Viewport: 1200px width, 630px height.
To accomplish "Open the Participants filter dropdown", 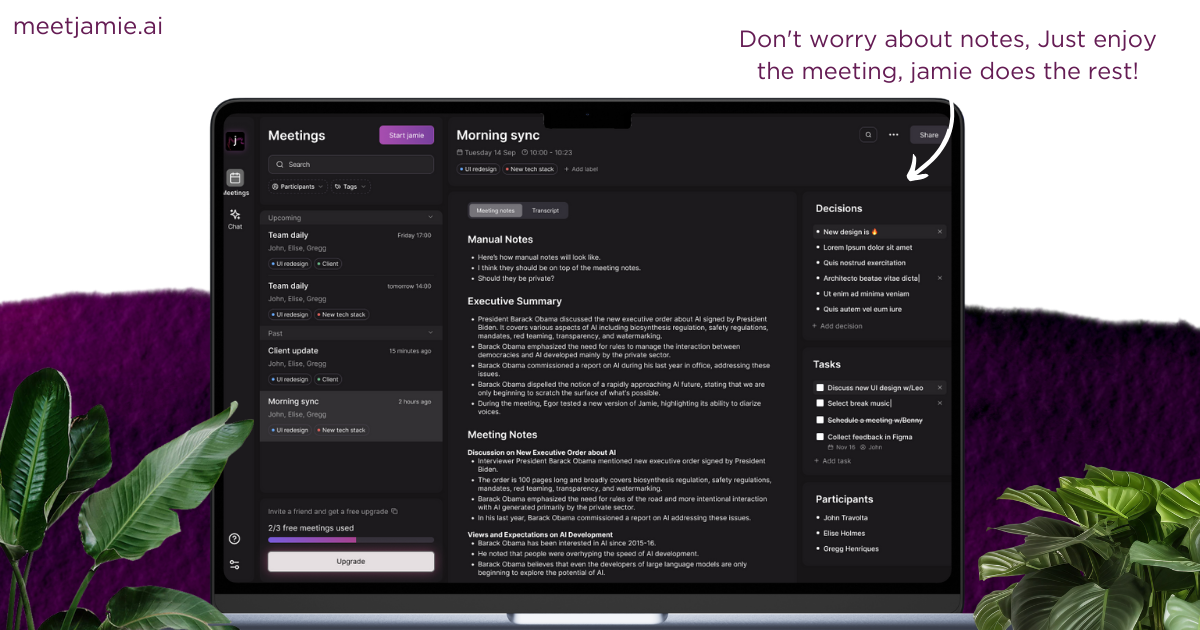I will (298, 186).
